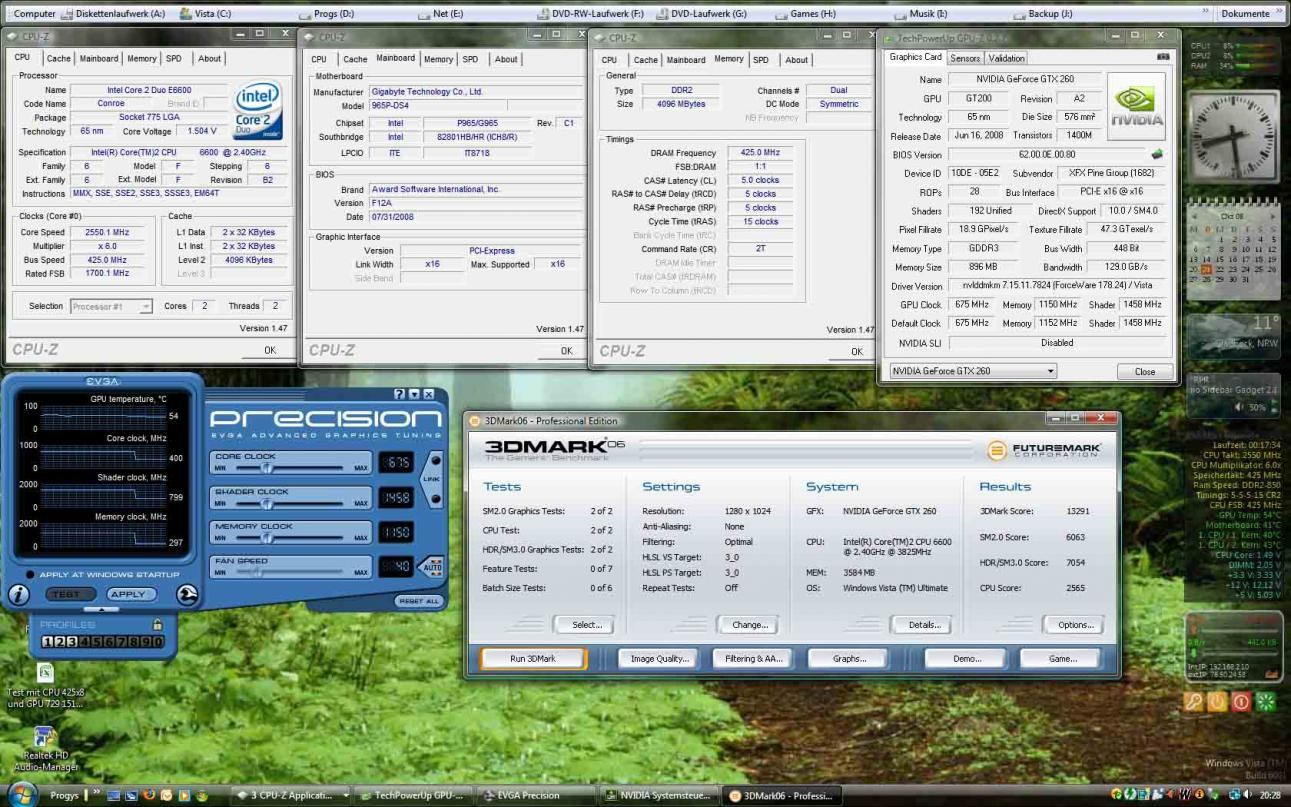Switch to Validation tab in GPU-Z
The width and height of the screenshot is (1291, 807).
(1006, 58)
